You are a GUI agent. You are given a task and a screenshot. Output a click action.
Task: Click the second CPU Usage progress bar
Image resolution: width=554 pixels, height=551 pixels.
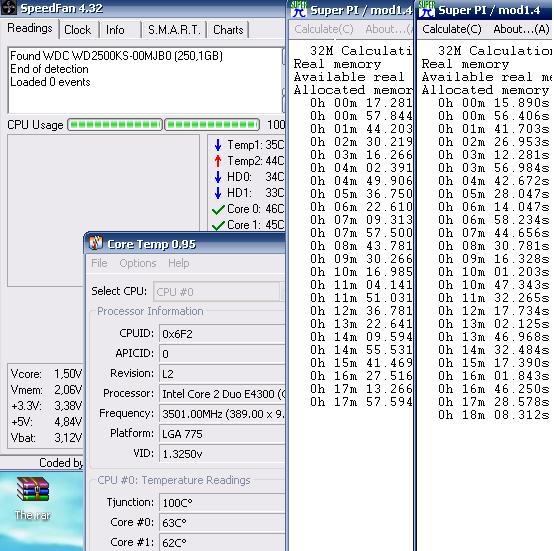(212, 125)
